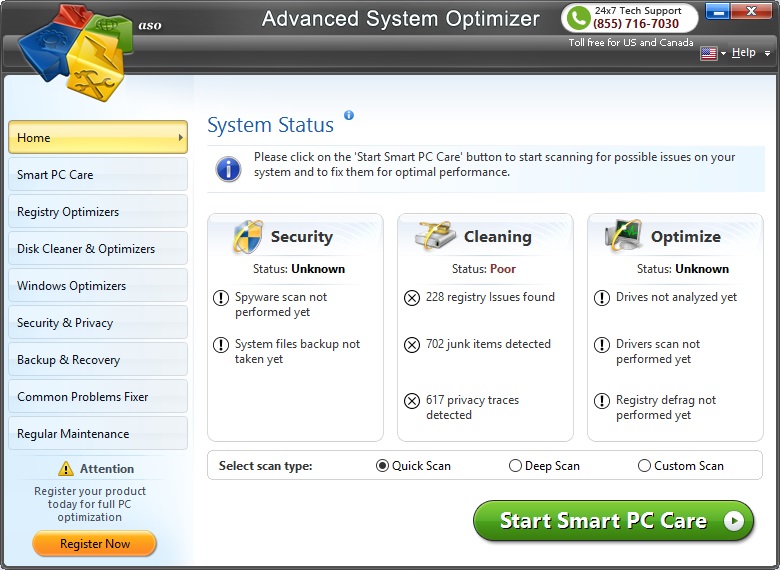Viewport: 780px width, 570px height.
Task: Go to Common Problems Fixer
Action: (98, 396)
